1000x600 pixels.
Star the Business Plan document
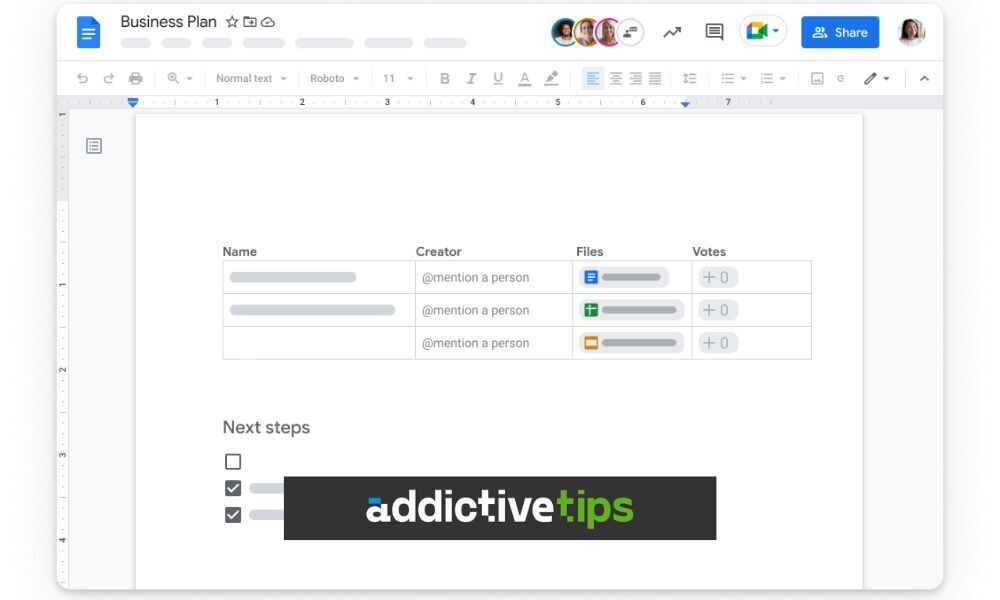[232, 22]
